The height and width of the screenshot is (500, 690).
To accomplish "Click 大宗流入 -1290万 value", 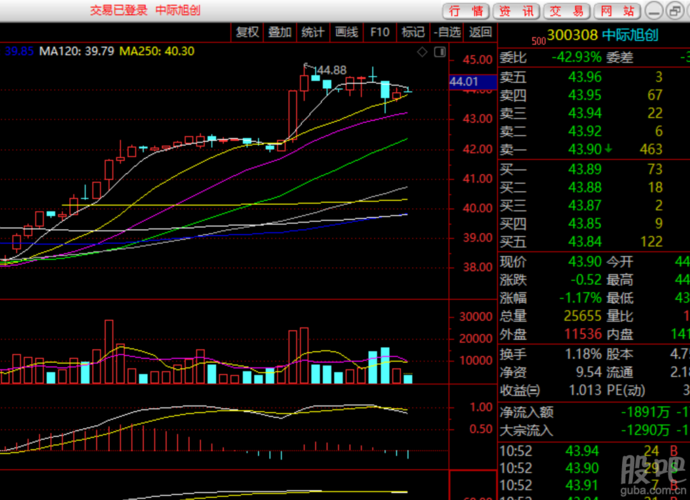I will pyautogui.click(x=645, y=430).
